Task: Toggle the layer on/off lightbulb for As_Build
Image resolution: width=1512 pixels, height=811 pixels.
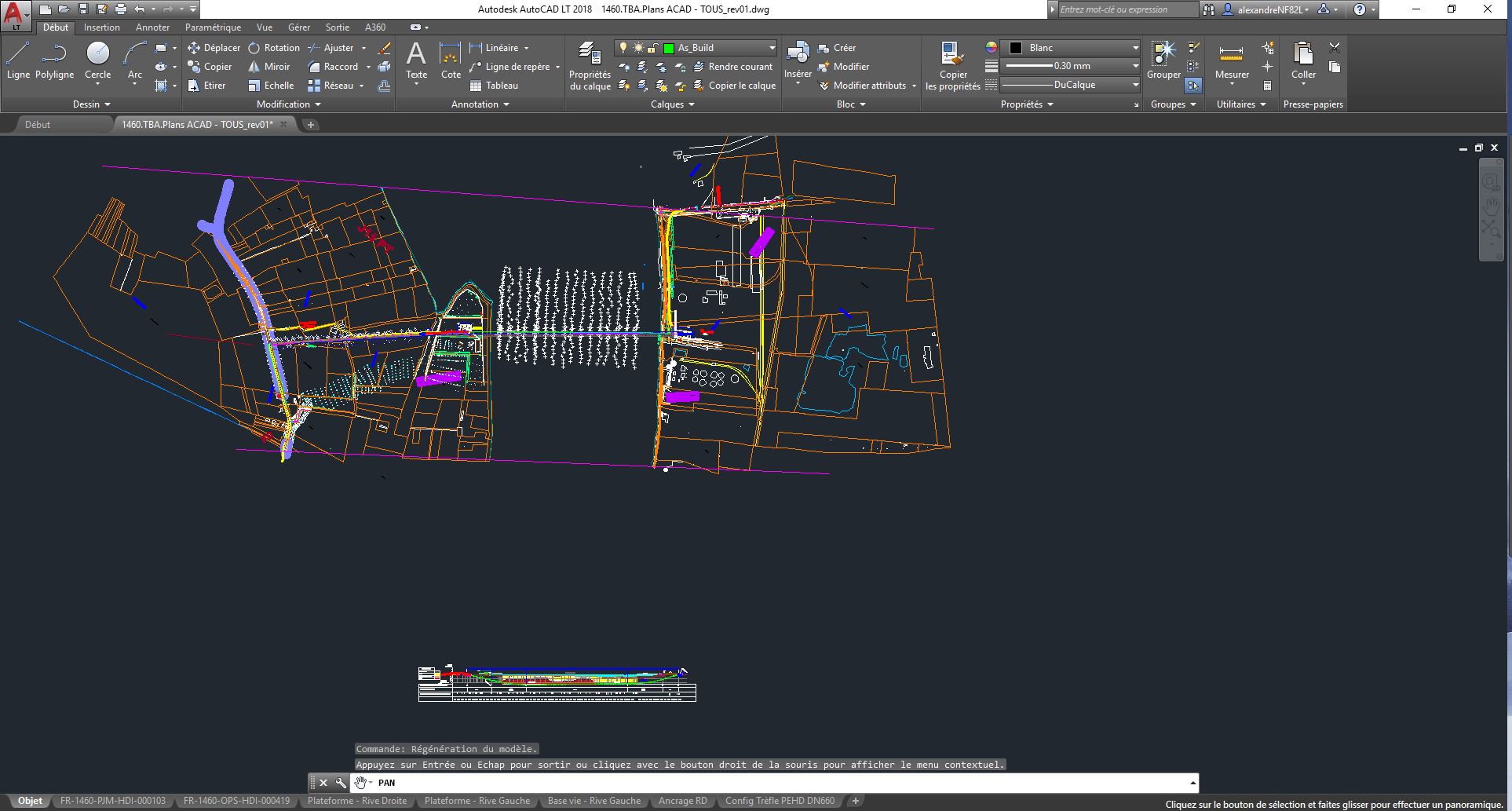Action: click(624, 48)
